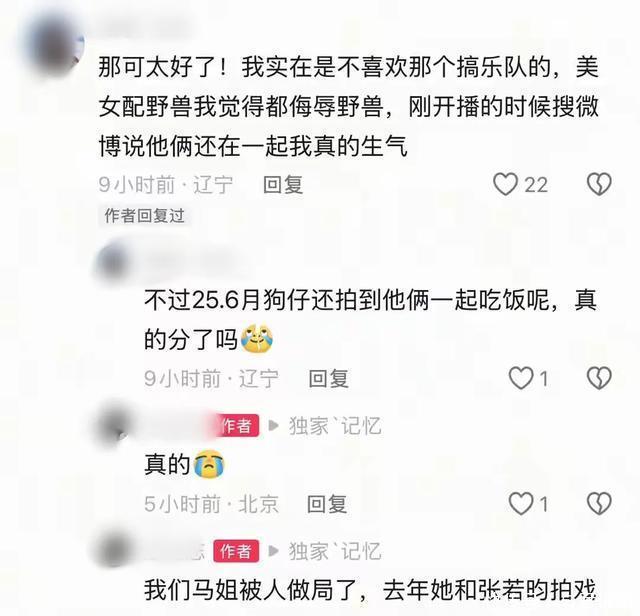Reply to the top comment from 辽宁

(283, 185)
